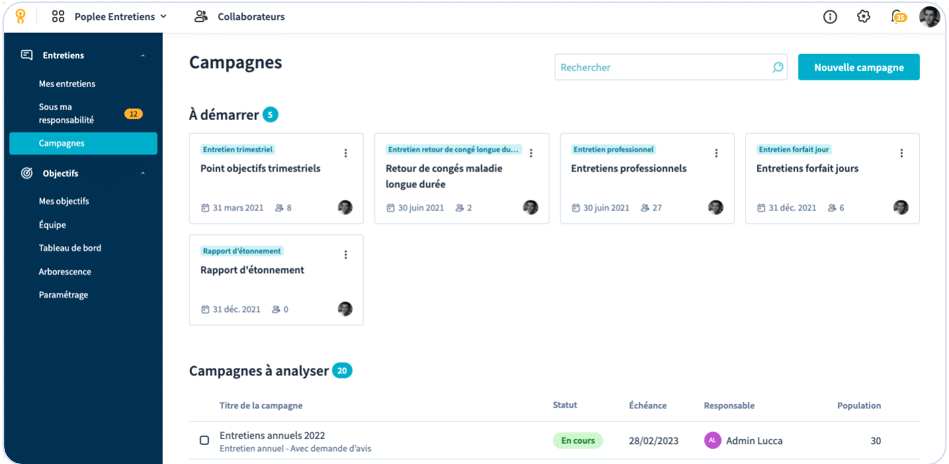Screen dimensions: 949x464
Task: Open Mes entretiens in the sidebar
Action: (x=67, y=84)
